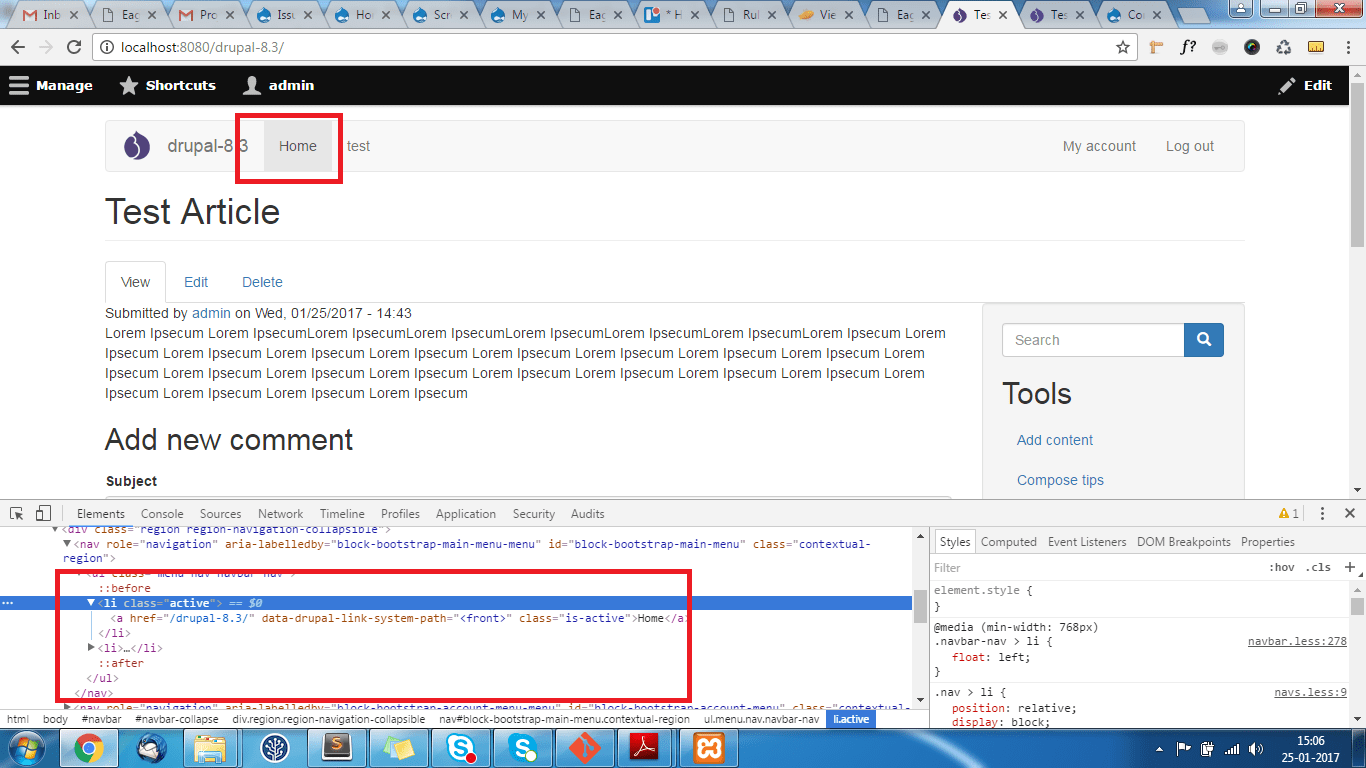Click the test menu link

358,146
